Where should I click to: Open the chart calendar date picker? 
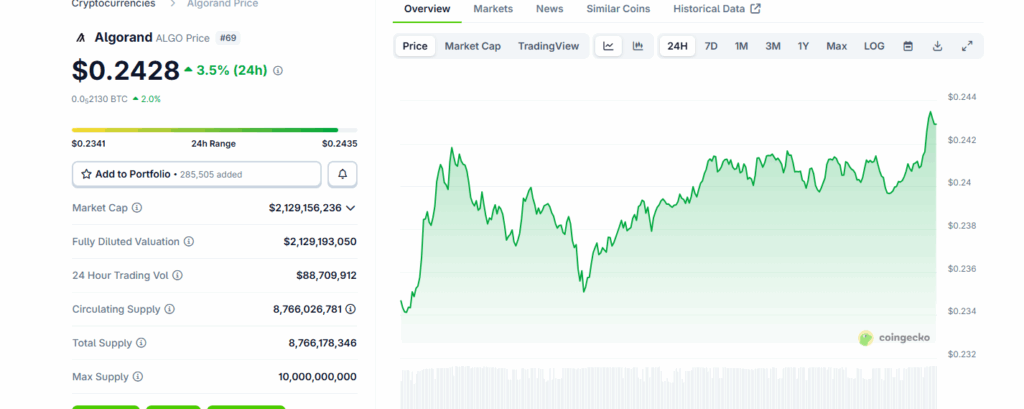[x=908, y=46]
